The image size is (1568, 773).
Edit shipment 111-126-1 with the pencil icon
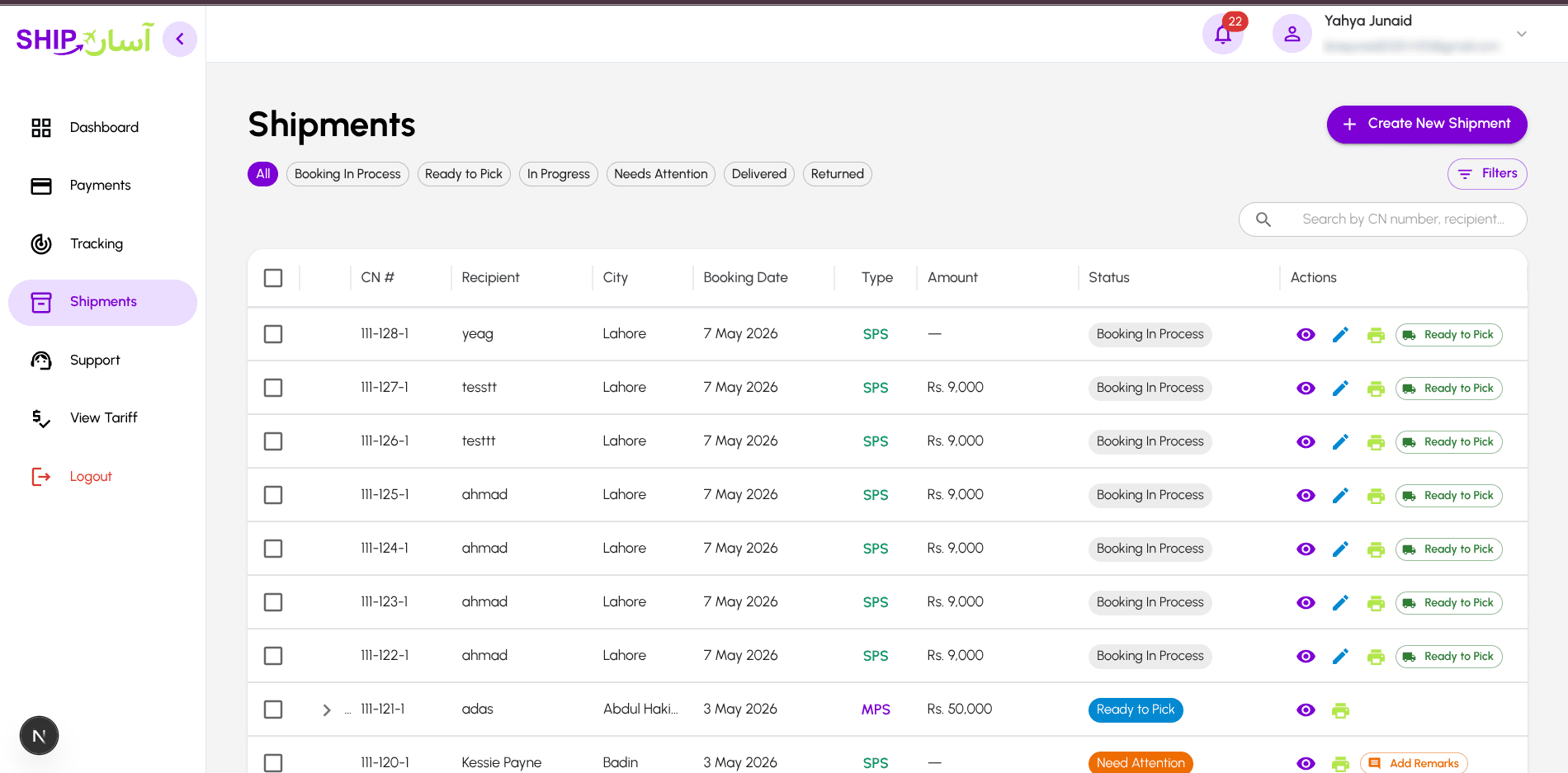tap(1340, 441)
